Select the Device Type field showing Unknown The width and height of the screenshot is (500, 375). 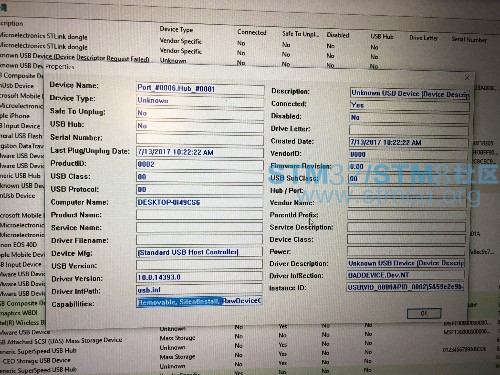200,101
